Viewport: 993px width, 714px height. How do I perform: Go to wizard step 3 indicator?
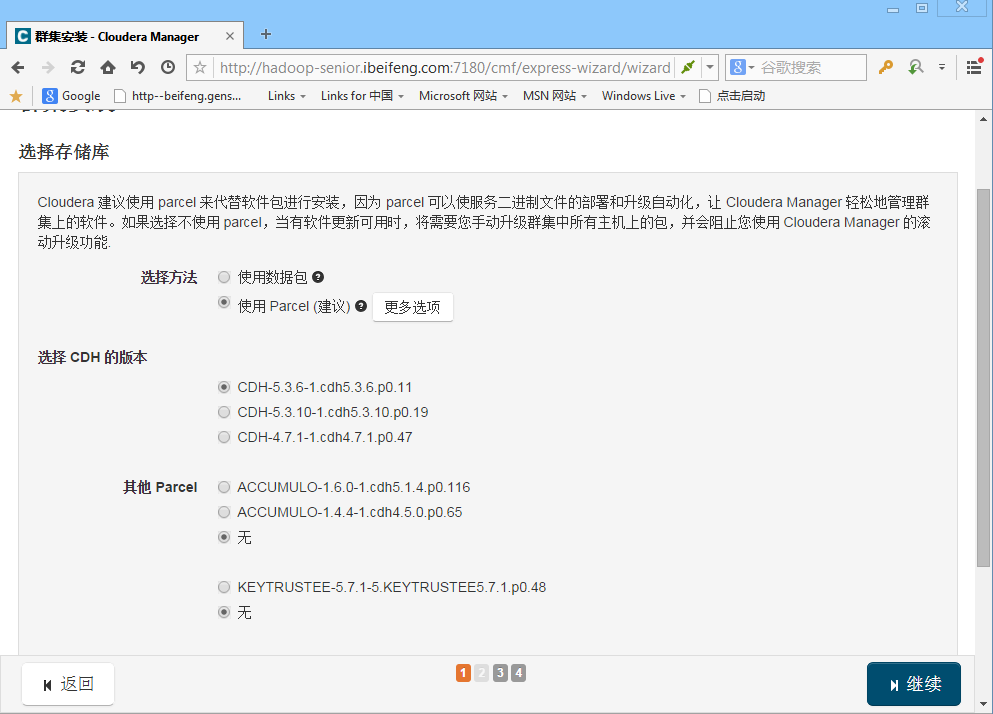point(500,673)
